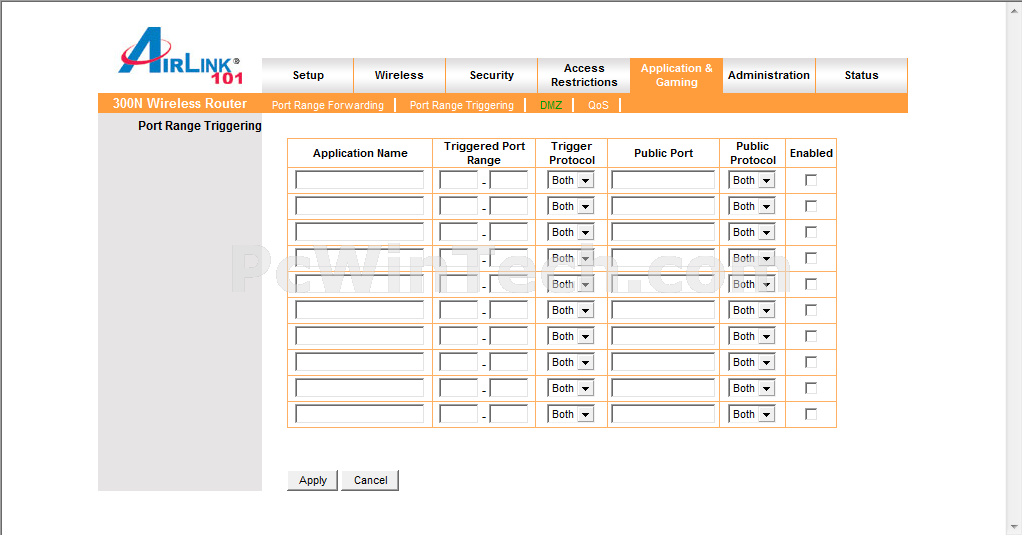Open the Port Range Forwarding sub-page
Screen dimensions: 1022x535
pos(328,105)
